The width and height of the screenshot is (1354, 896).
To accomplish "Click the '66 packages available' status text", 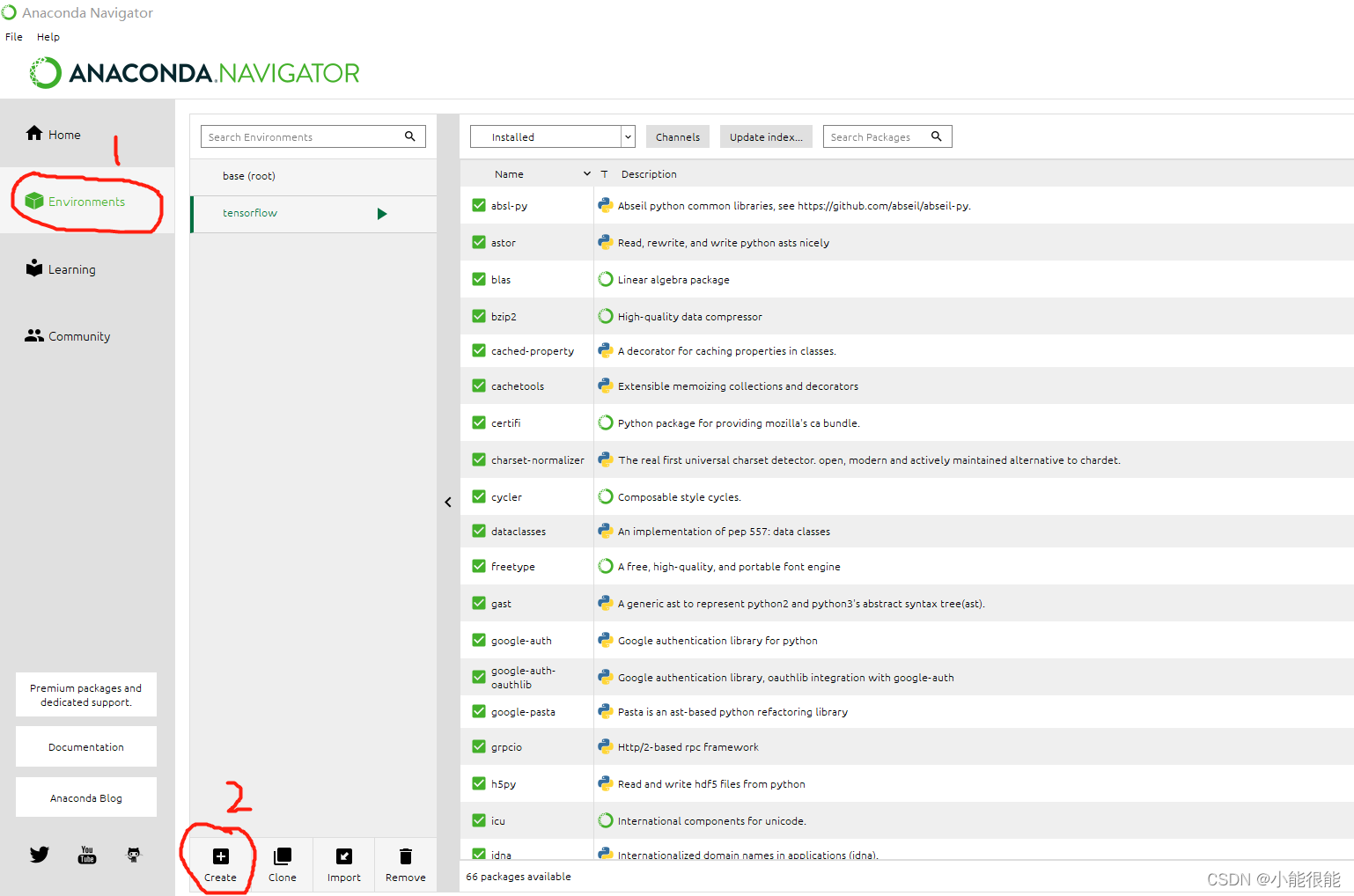I will pyautogui.click(x=519, y=877).
